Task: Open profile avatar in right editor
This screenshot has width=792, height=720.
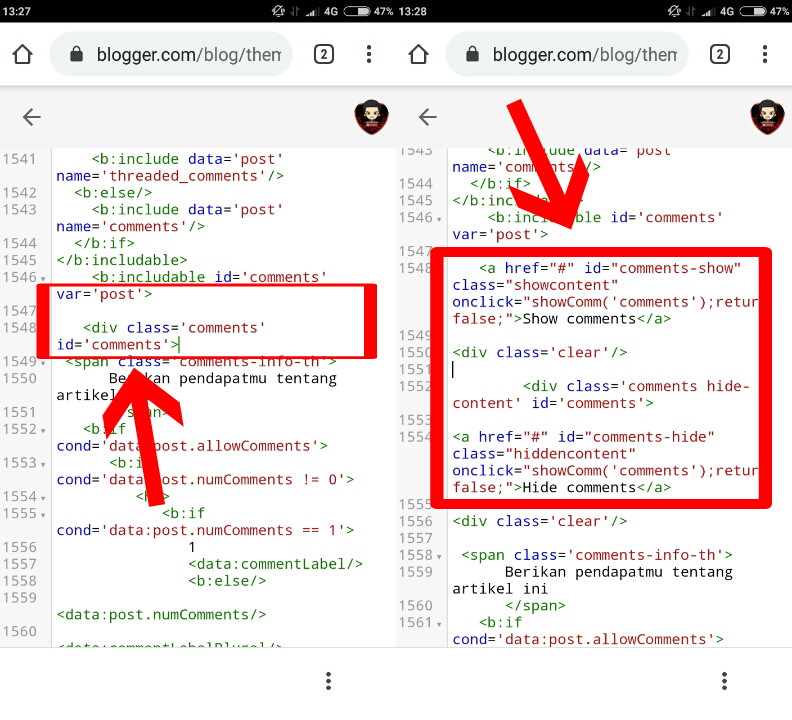Action: click(768, 117)
